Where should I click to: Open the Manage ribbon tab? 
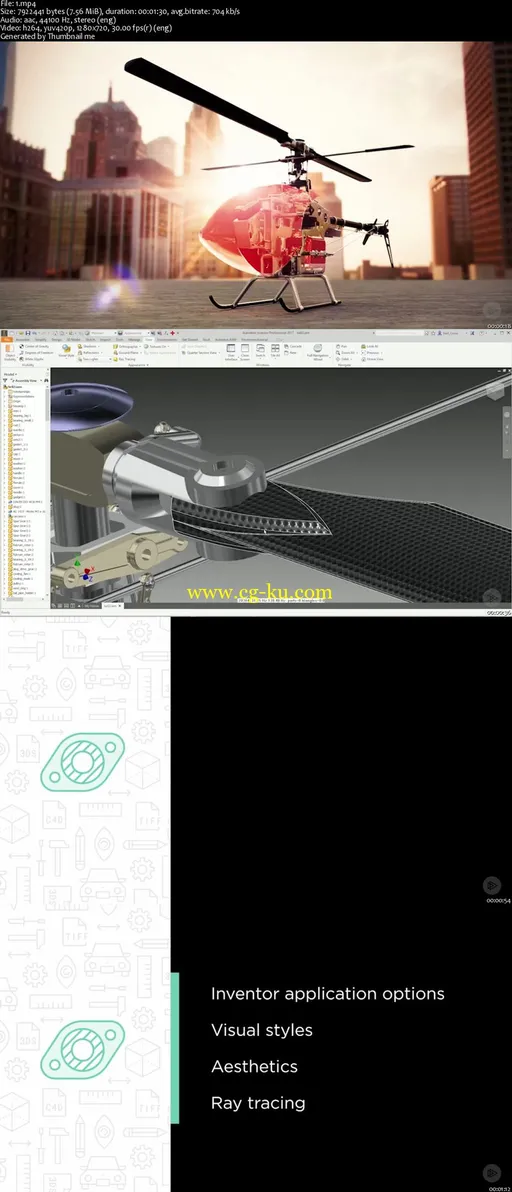[x=134, y=340]
